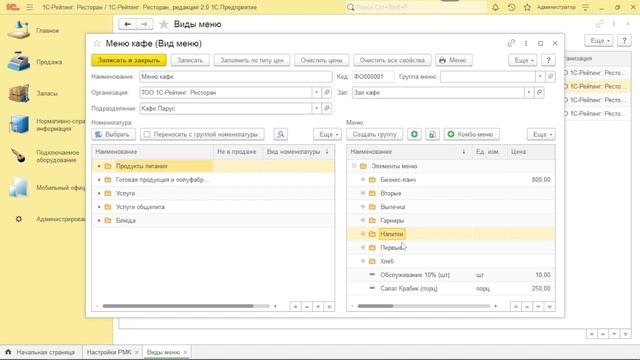Open the three-dot options of Меню кафе form

[x=526, y=43]
